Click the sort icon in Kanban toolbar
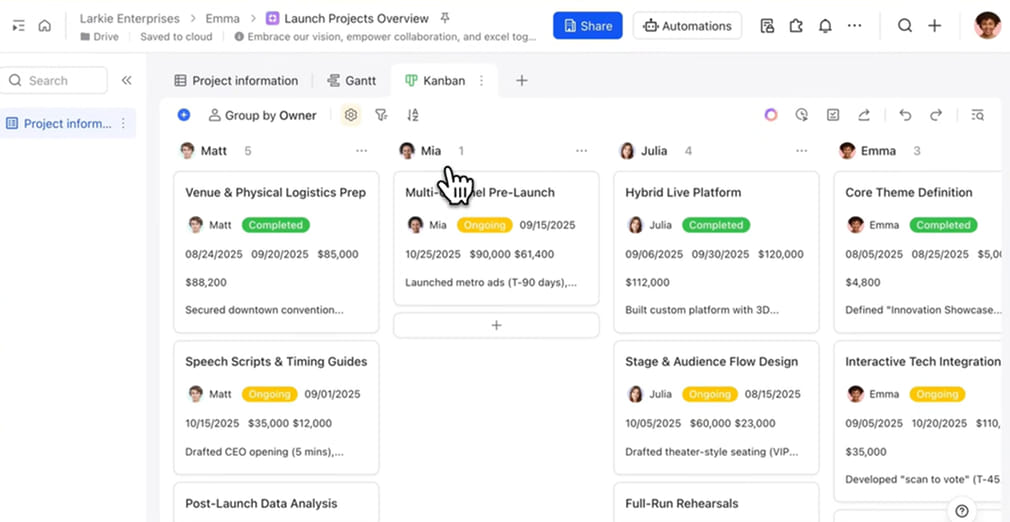 point(413,115)
